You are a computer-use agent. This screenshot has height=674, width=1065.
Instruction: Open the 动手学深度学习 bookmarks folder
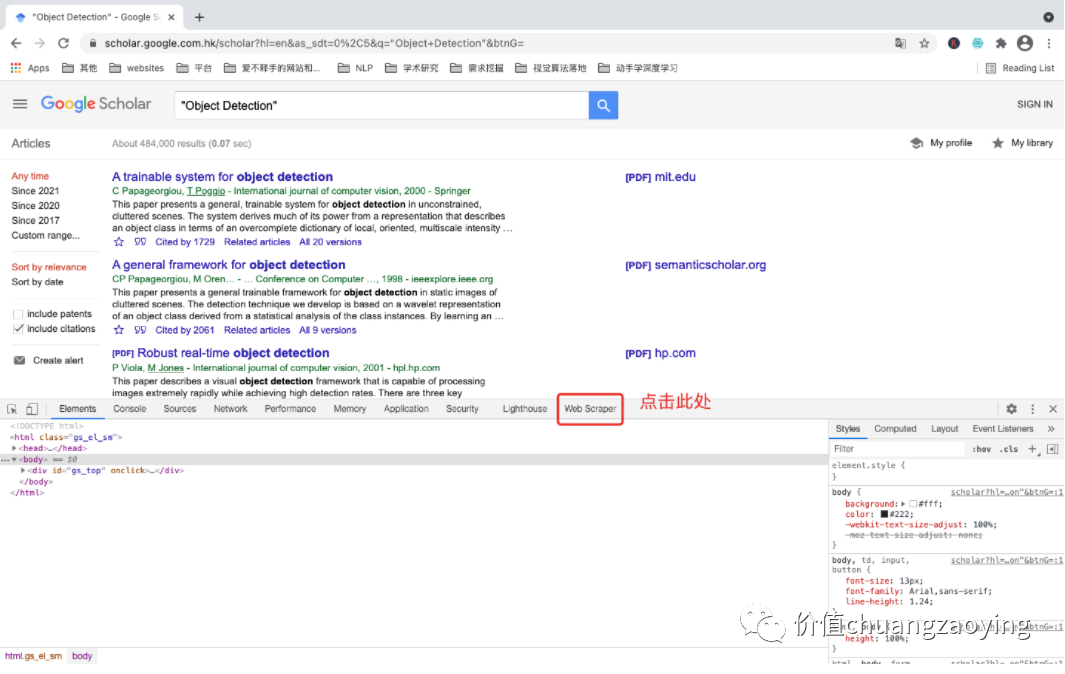point(638,68)
